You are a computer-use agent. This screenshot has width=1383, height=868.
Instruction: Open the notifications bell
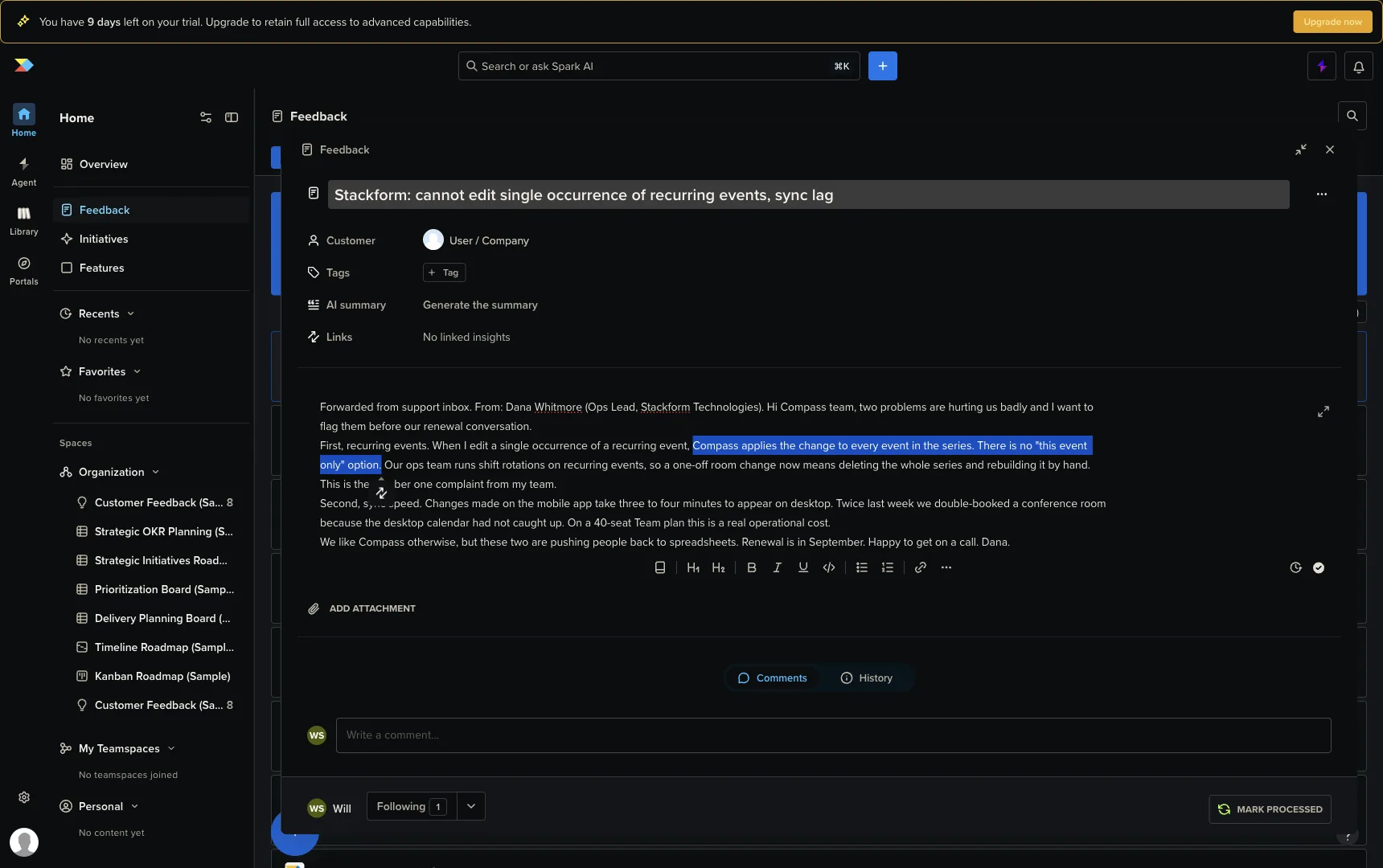[x=1358, y=67]
